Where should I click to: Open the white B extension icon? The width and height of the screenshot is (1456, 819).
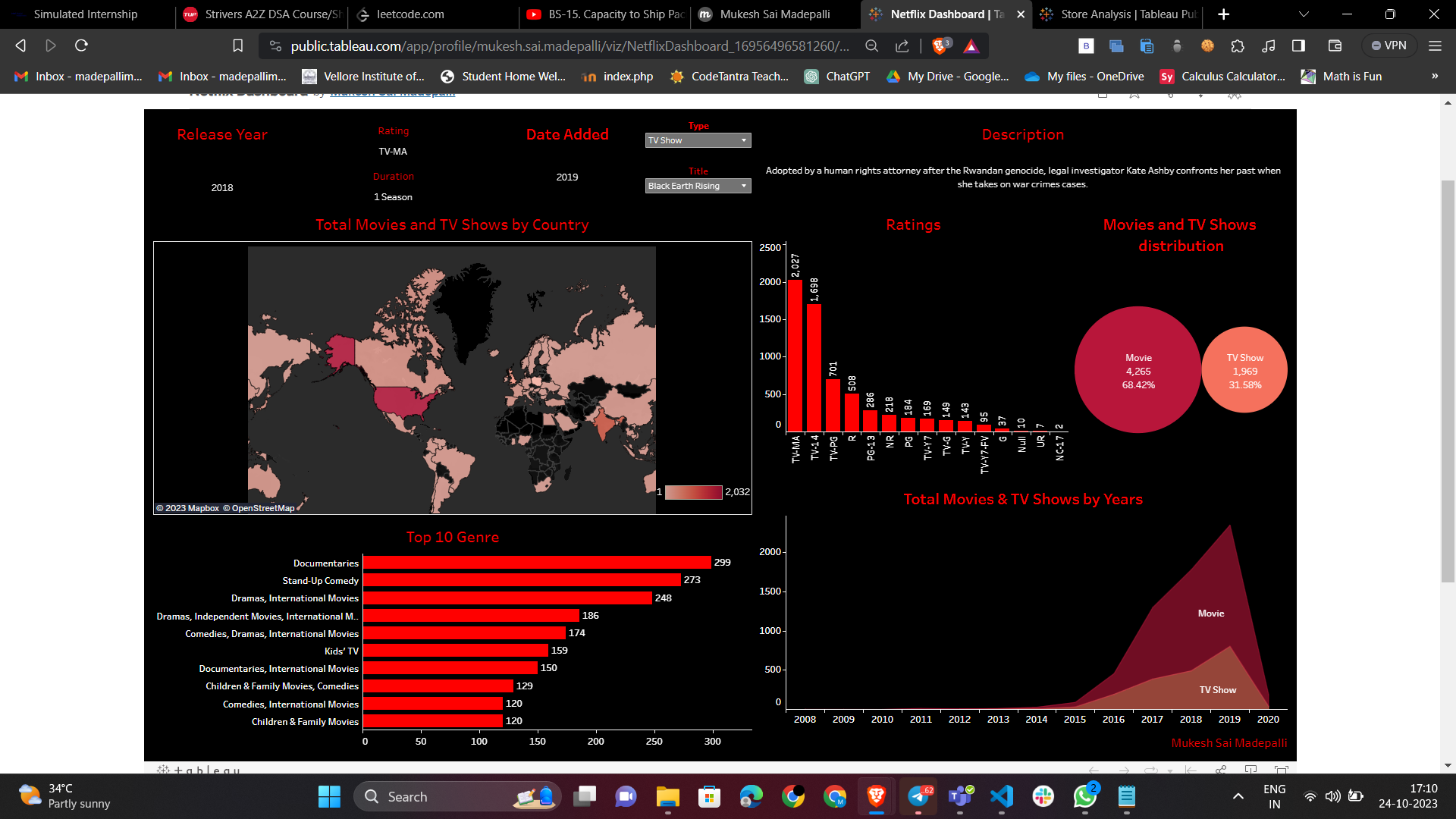tap(1086, 46)
